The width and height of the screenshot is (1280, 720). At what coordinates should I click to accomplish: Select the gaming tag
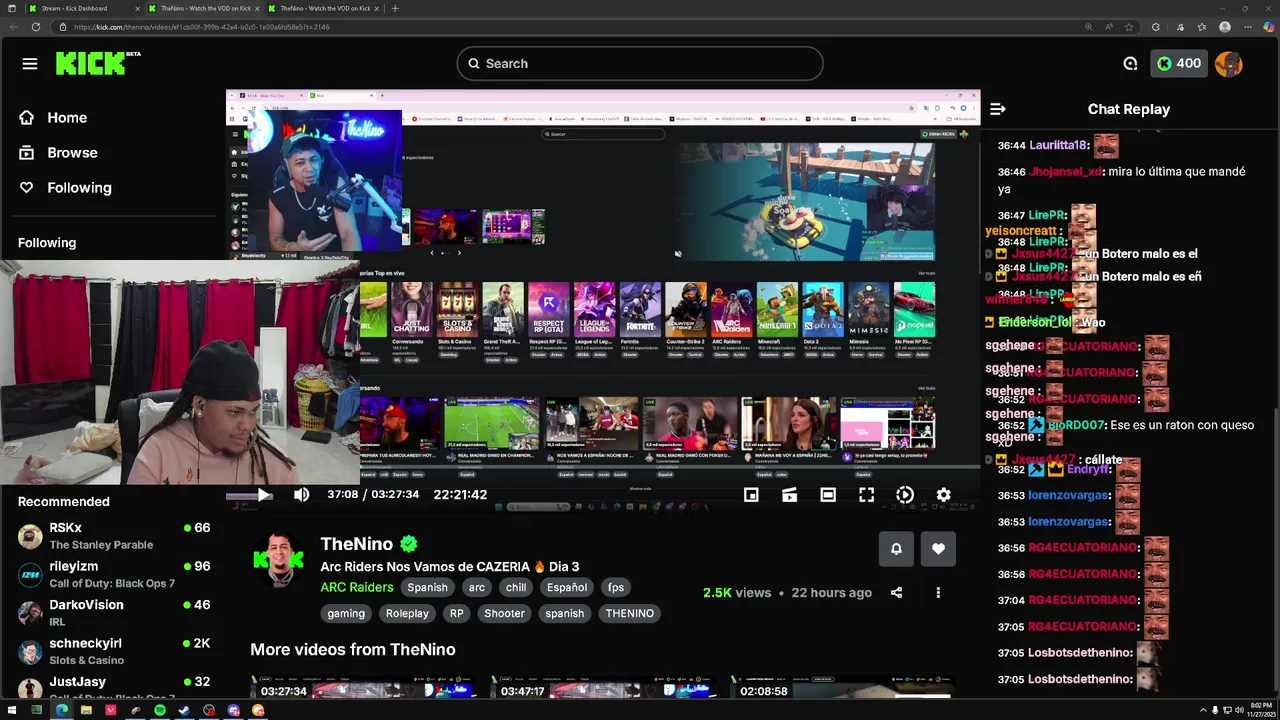tap(346, 614)
